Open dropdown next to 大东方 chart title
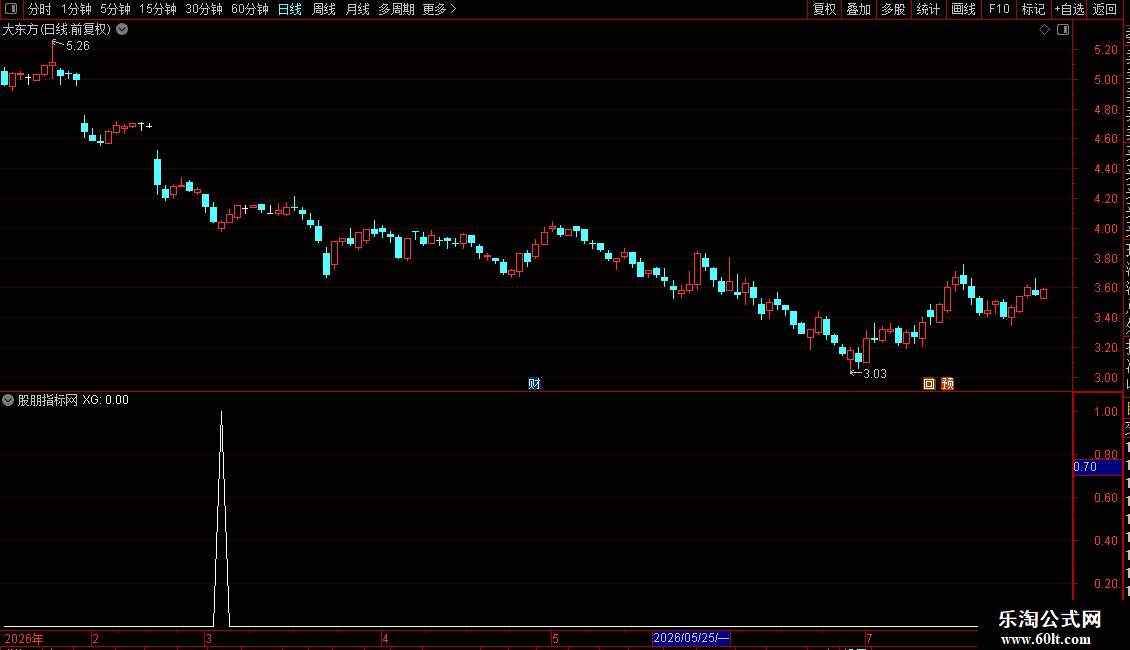Screen dimensions: 1130x650 pos(123,30)
